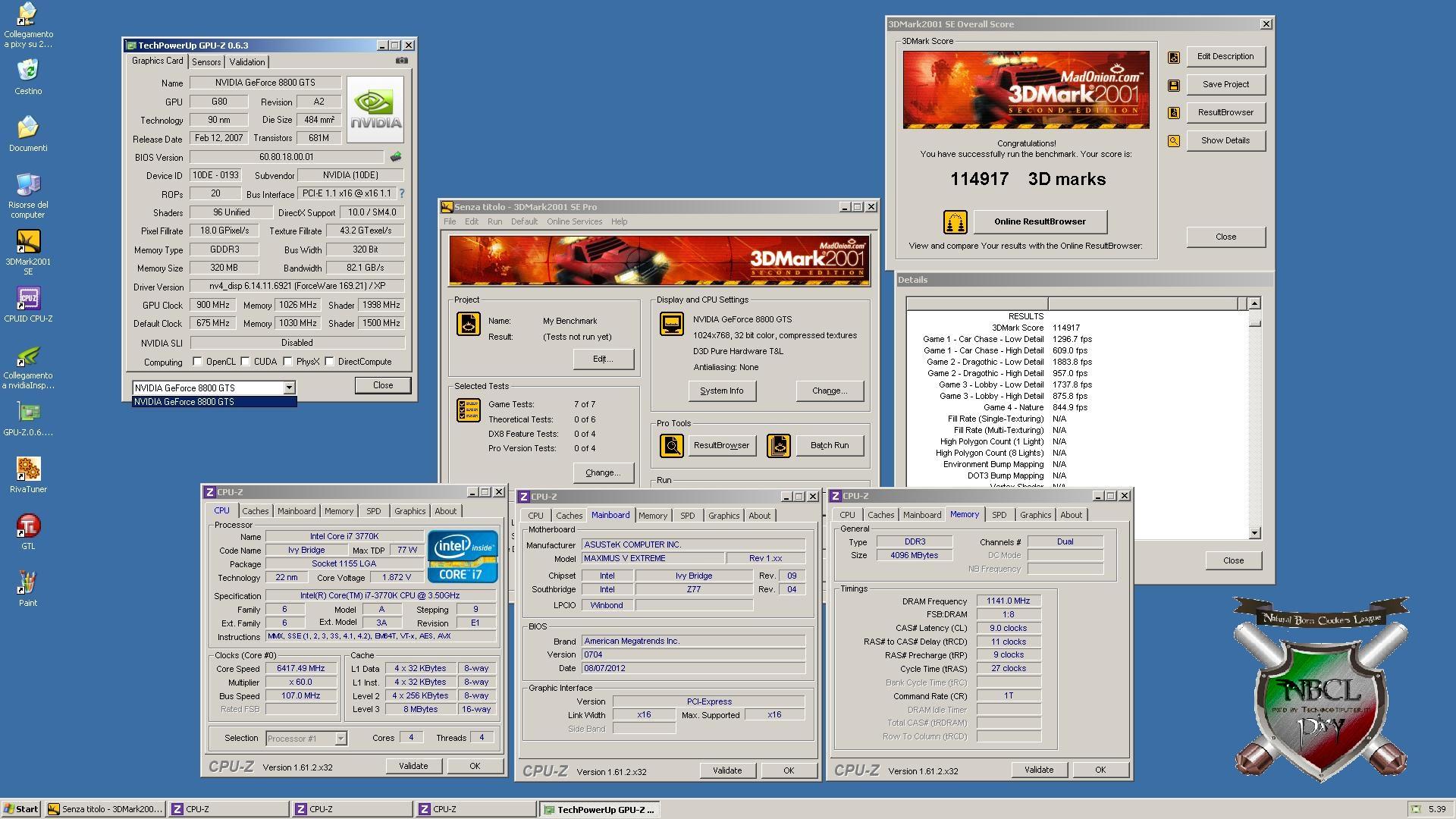1456x819 pixels.
Task: Open the File menu in 3DMark2001
Action: click(450, 221)
